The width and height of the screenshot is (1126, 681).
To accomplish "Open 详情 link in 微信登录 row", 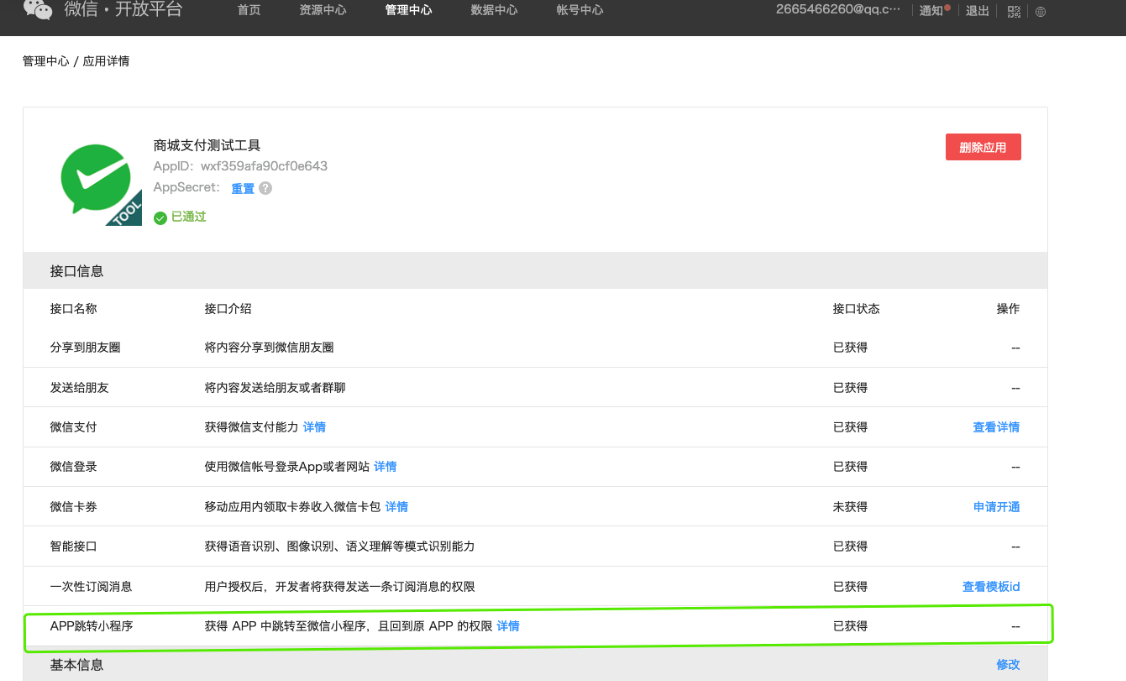I will click(x=386, y=467).
